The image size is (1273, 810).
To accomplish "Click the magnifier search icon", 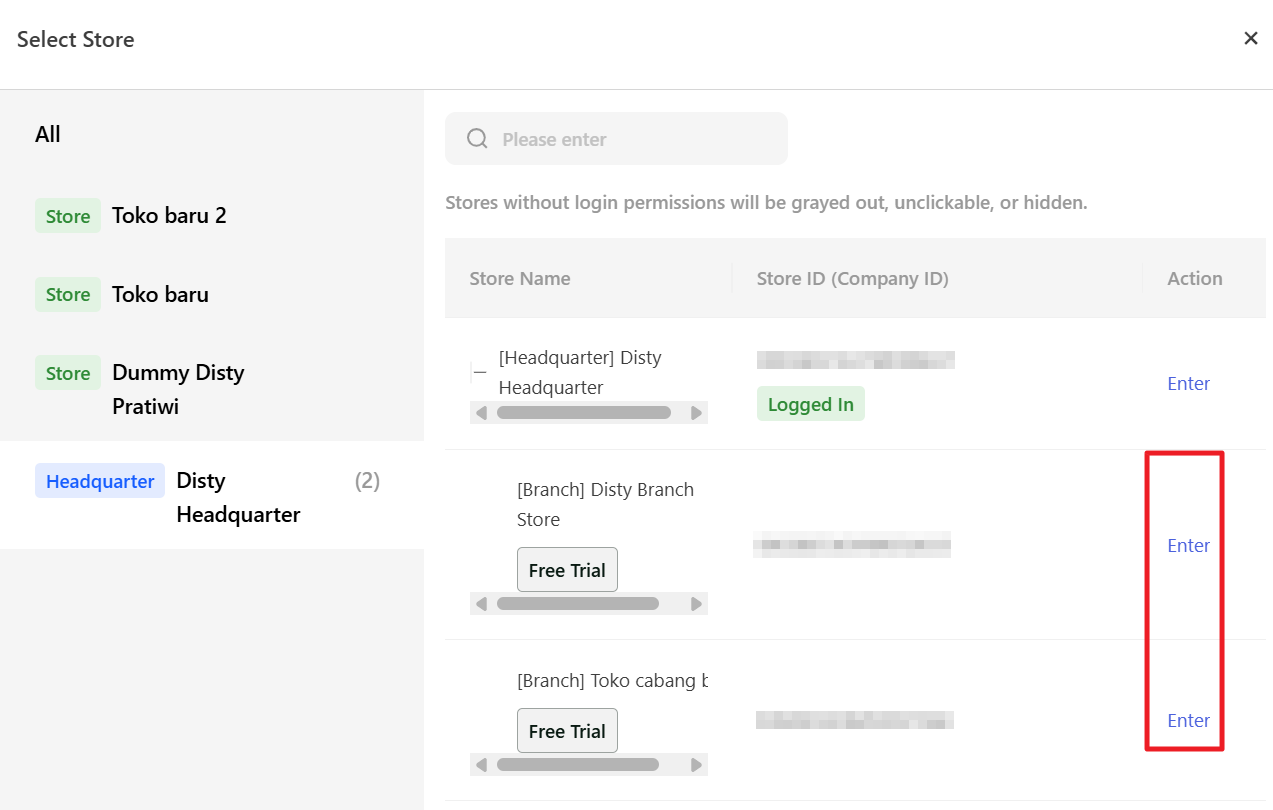I will [477, 139].
